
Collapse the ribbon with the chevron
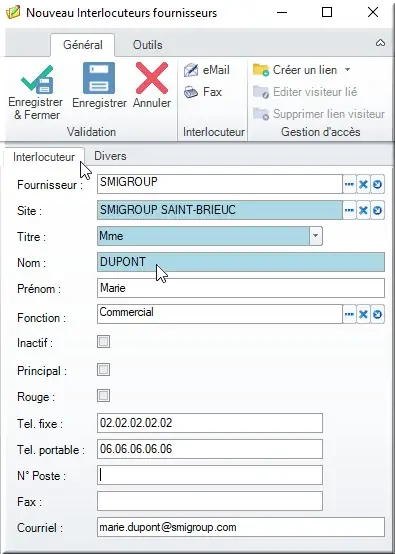(x=380, y=43)
